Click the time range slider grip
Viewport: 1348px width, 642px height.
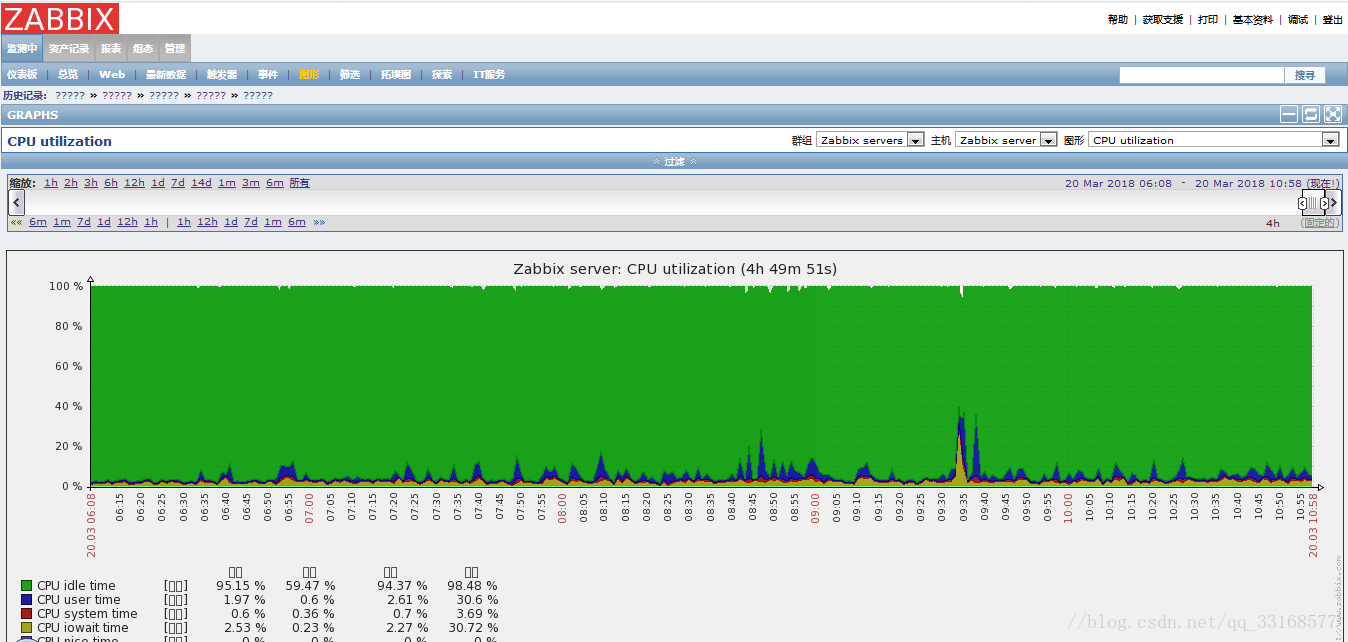(x=1314, y=203)
